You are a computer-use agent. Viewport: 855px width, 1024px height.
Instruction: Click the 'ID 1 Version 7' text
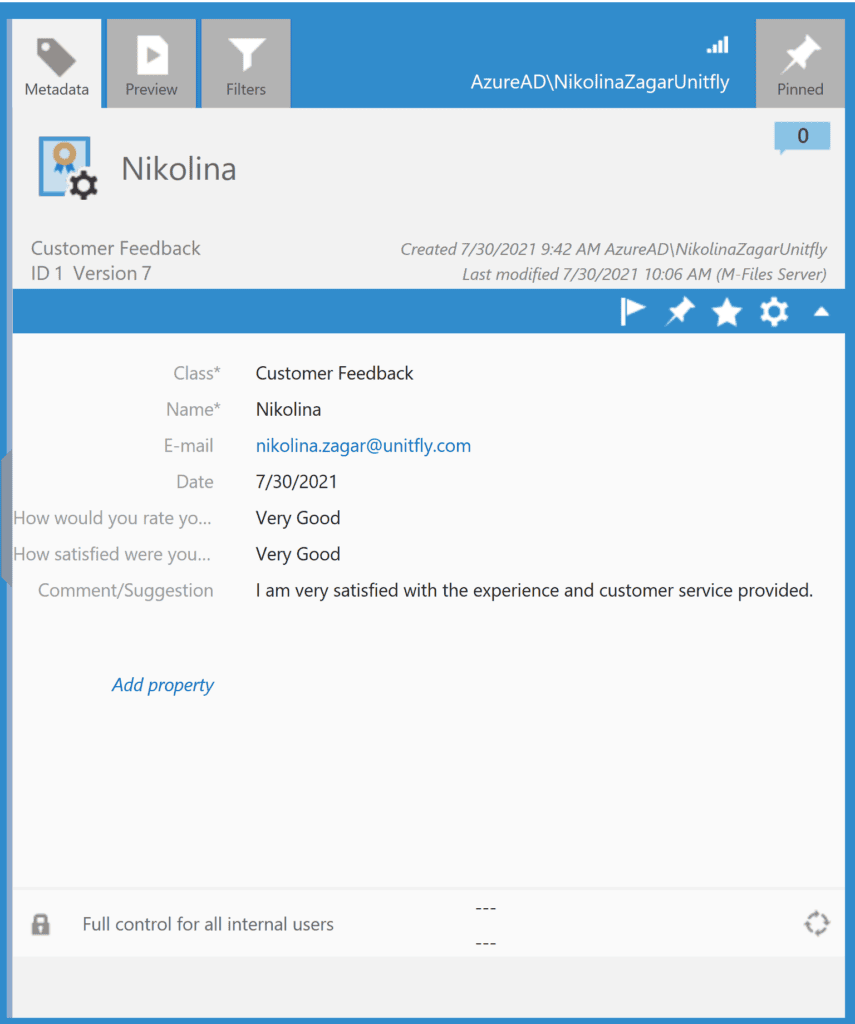coord(91,274)
